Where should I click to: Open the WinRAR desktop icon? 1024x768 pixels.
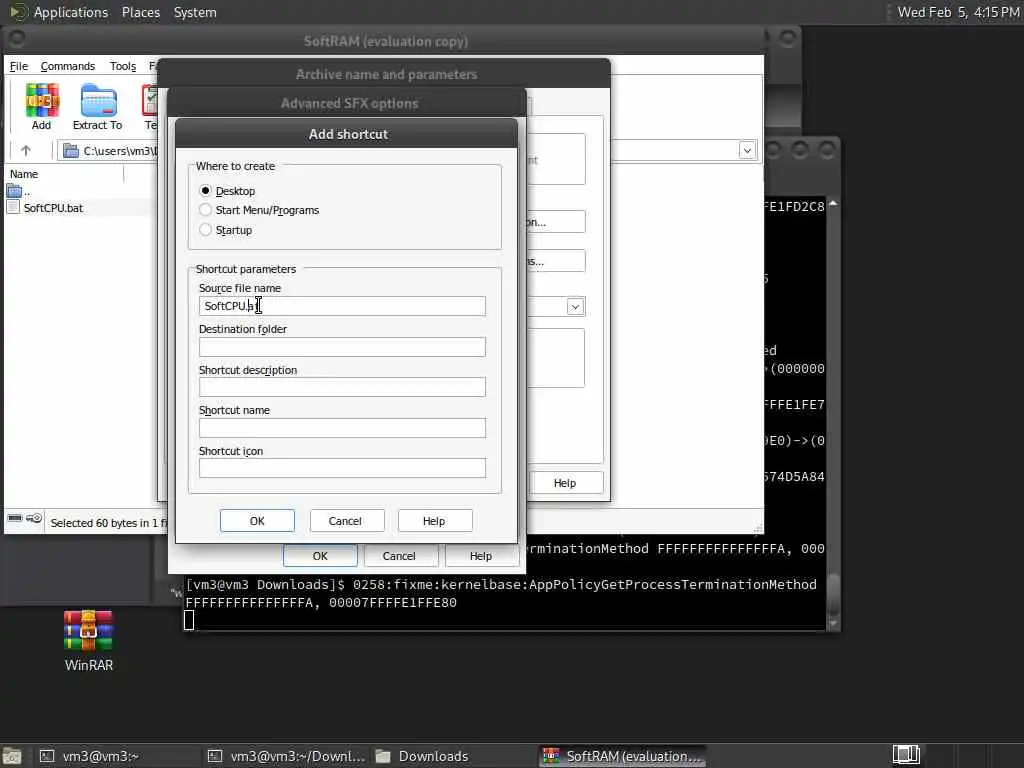[89, 641]
